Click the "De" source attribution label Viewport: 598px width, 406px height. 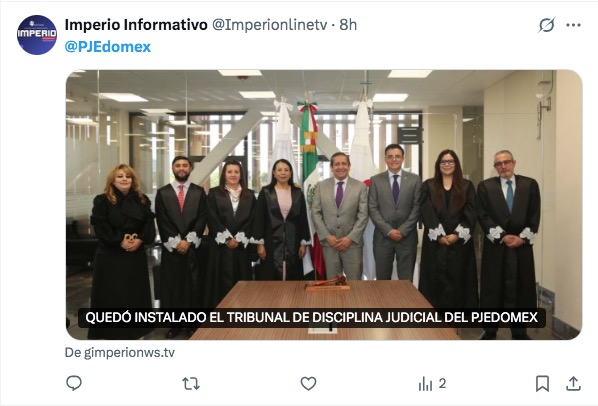tap(73, 352)
